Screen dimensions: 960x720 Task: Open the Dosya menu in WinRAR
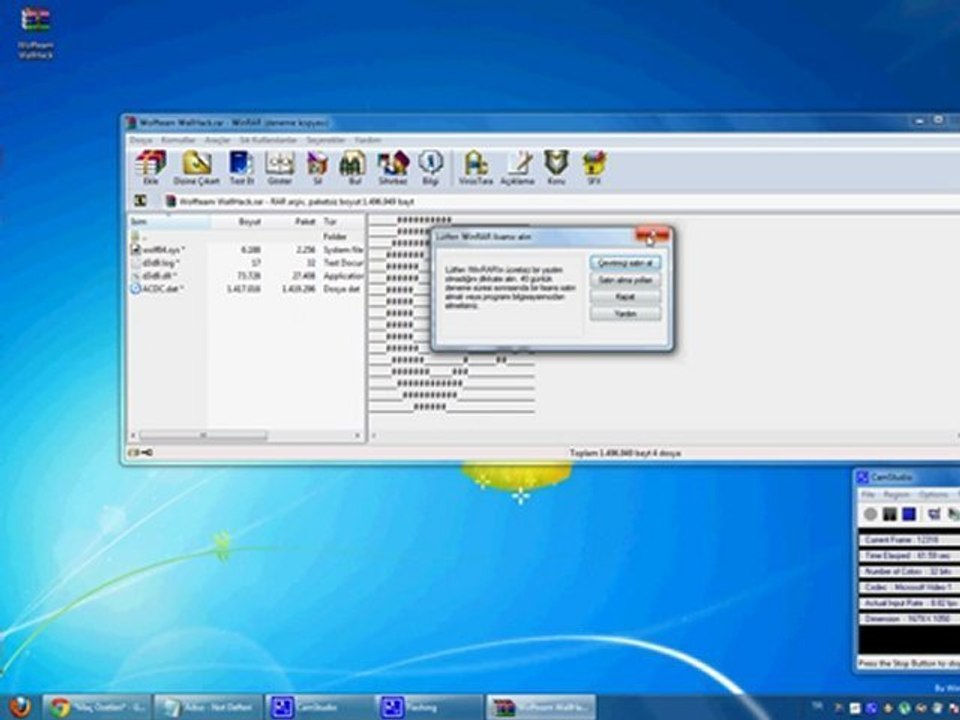[x=141, y=140]
